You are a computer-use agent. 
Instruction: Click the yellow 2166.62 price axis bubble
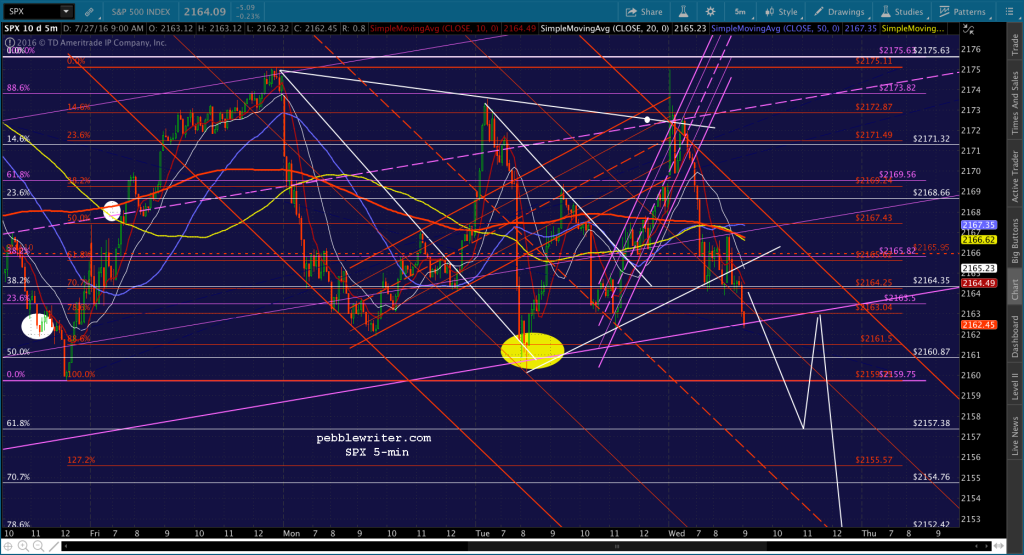click(x=978, y=240)
